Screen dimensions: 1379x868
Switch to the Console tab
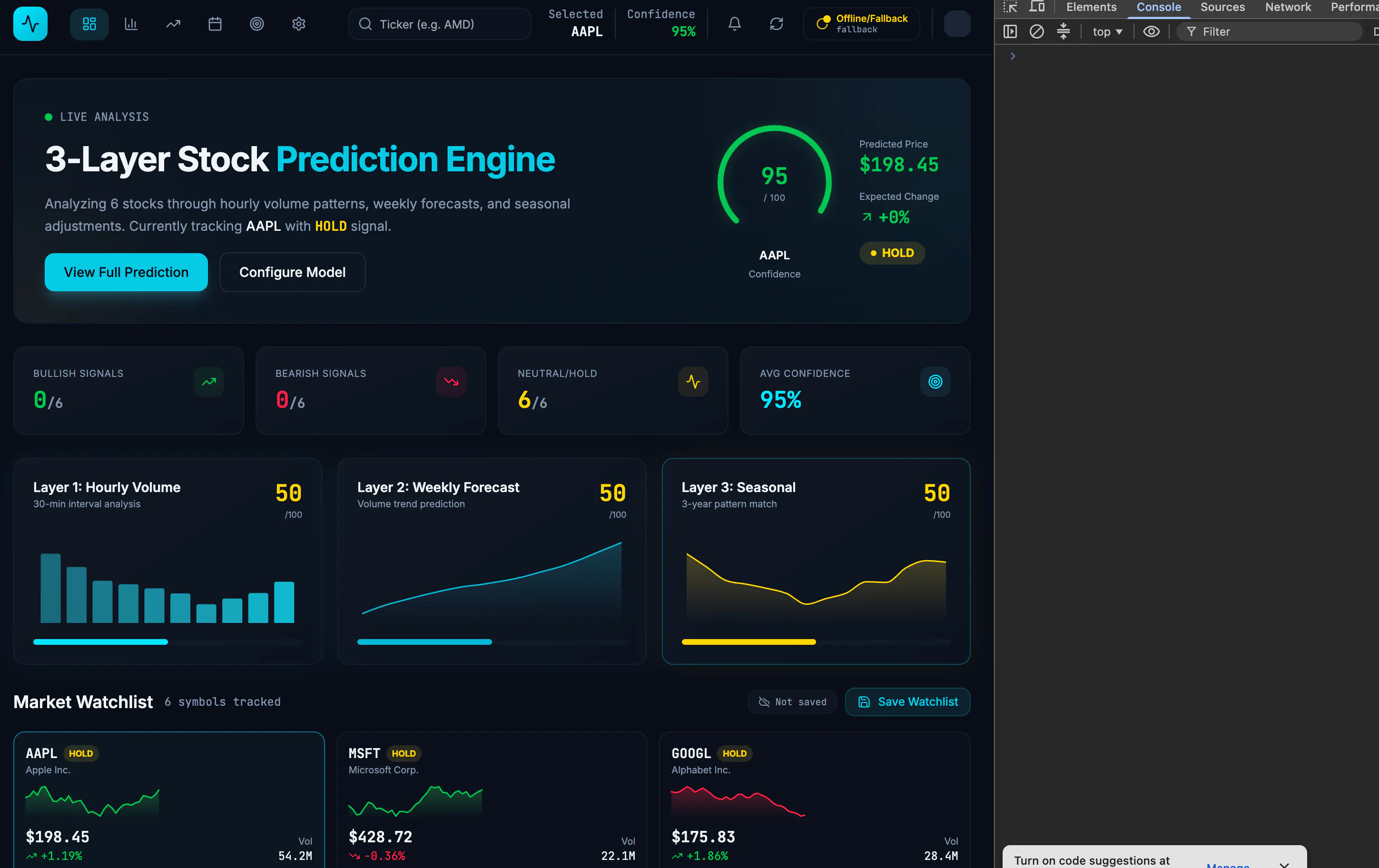coord(1159,7)
